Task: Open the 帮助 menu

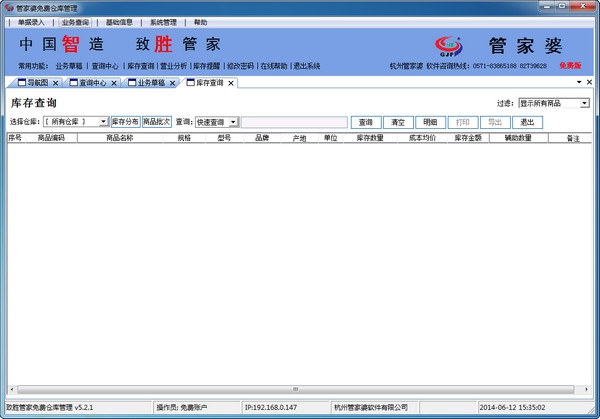Action: pyautogui.click(x=200, y=23)
